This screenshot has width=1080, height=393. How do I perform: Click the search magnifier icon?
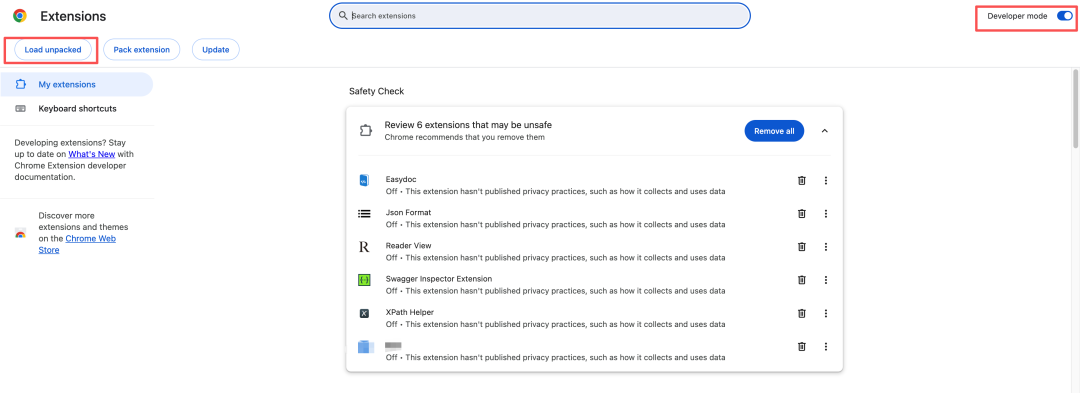343,15
